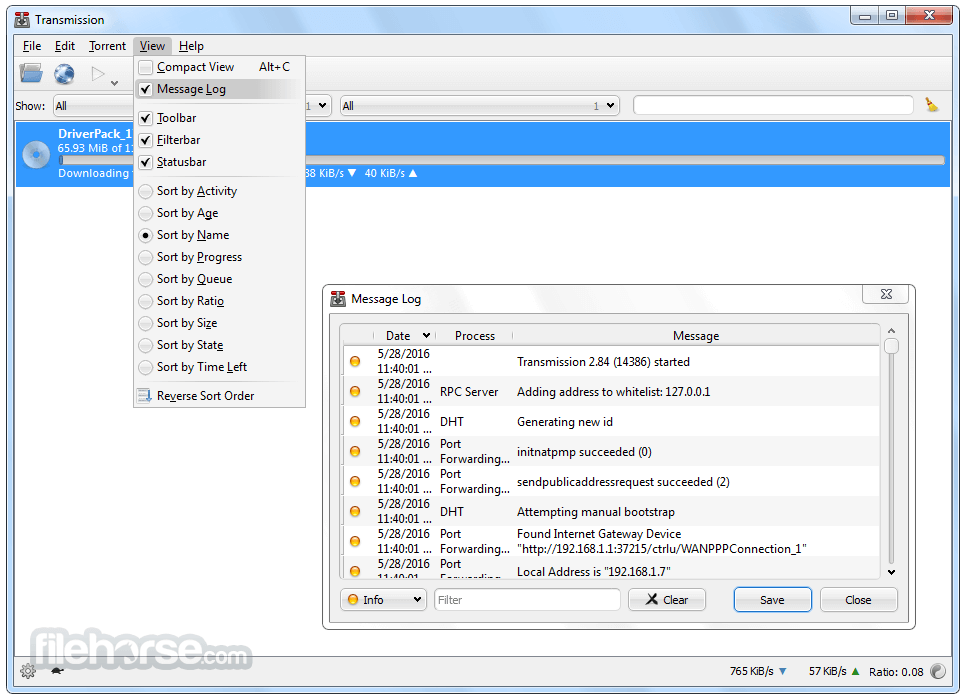The image size is (966, 700).
Task: Clear the filter with the broom icon
Action: tap(932, 105)
